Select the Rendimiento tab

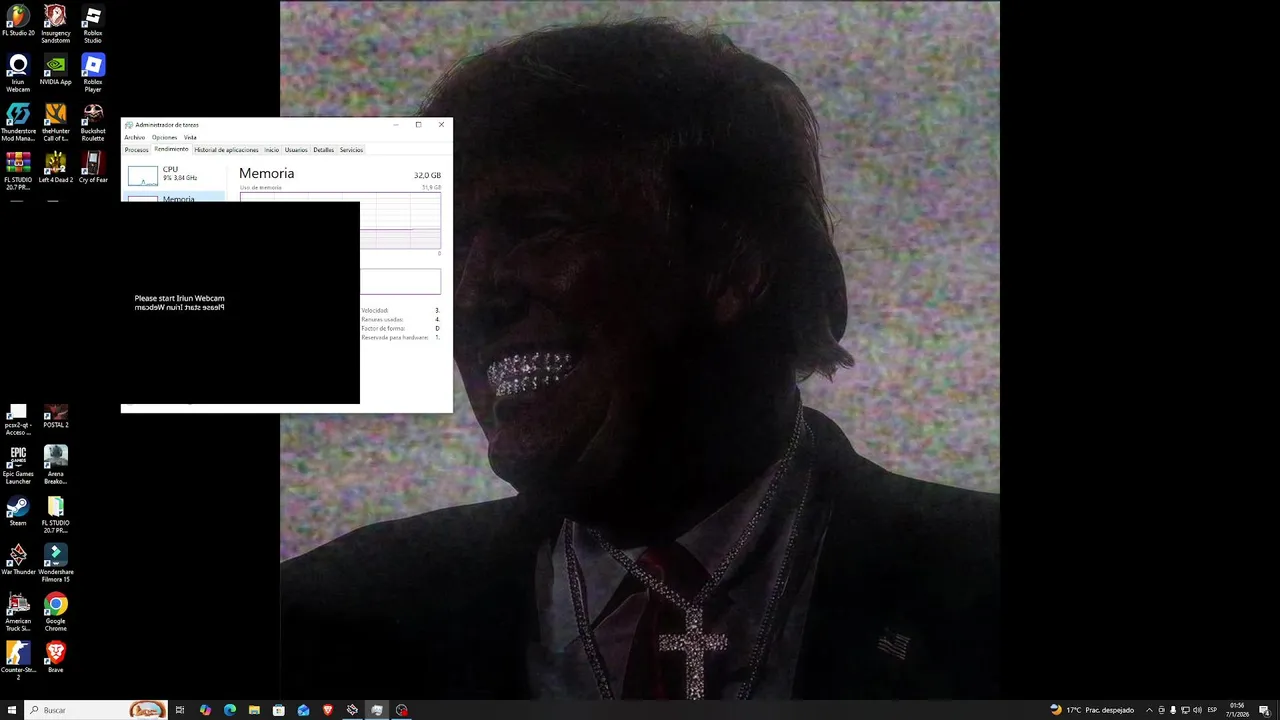coord(172,150)
